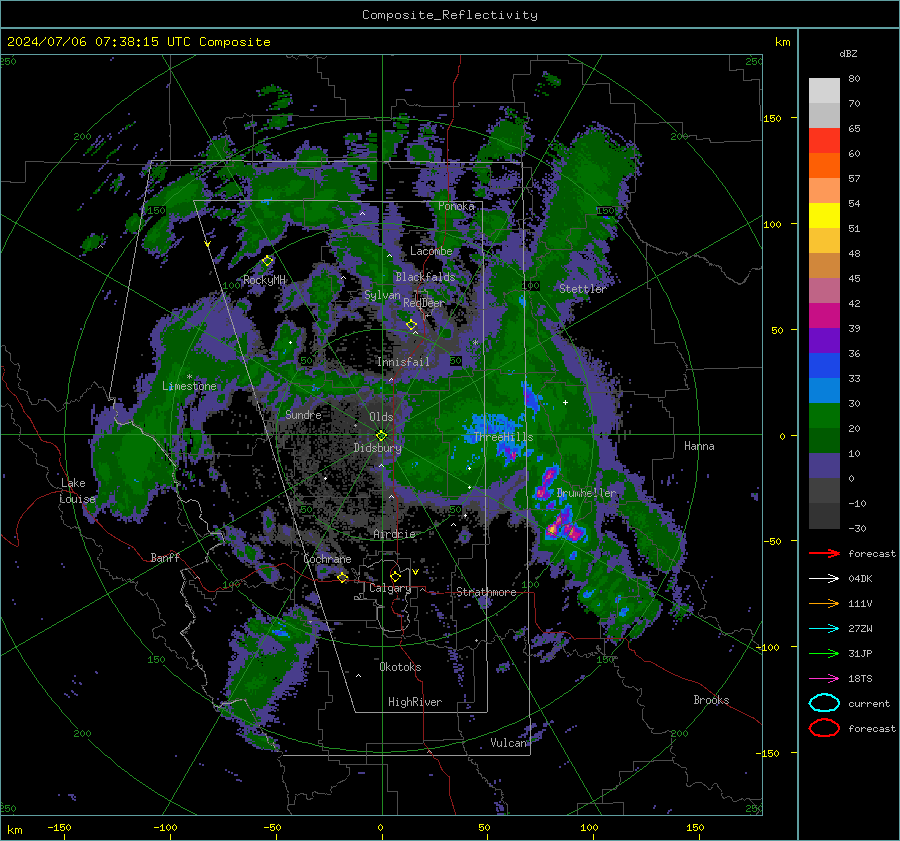Click the RockyMH label

coord(264,280)
